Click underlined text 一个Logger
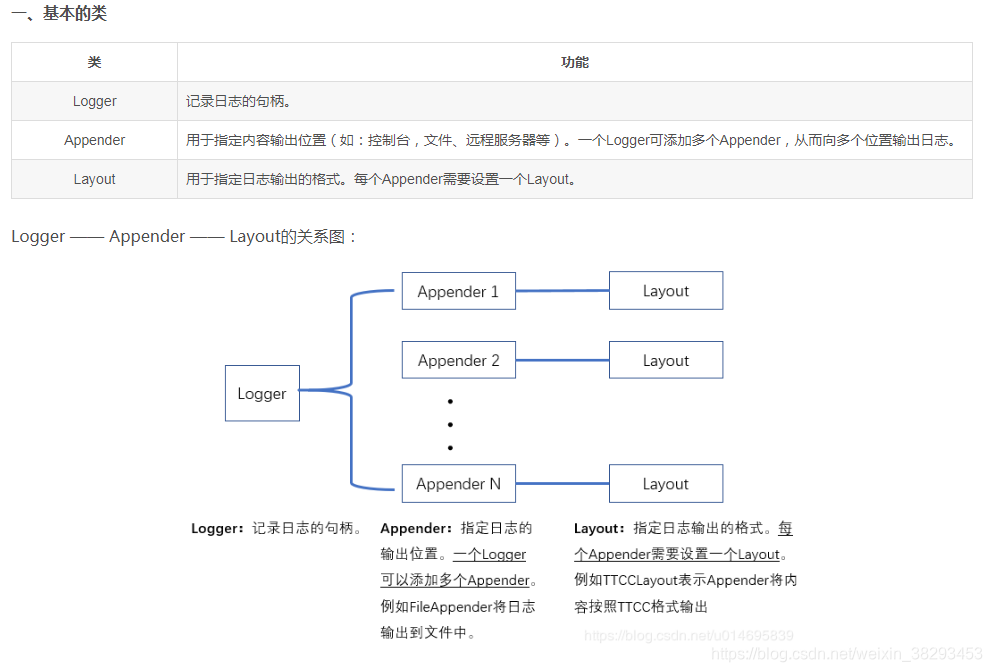This screenshot has width=992, height=672. (x=490, y=554)
